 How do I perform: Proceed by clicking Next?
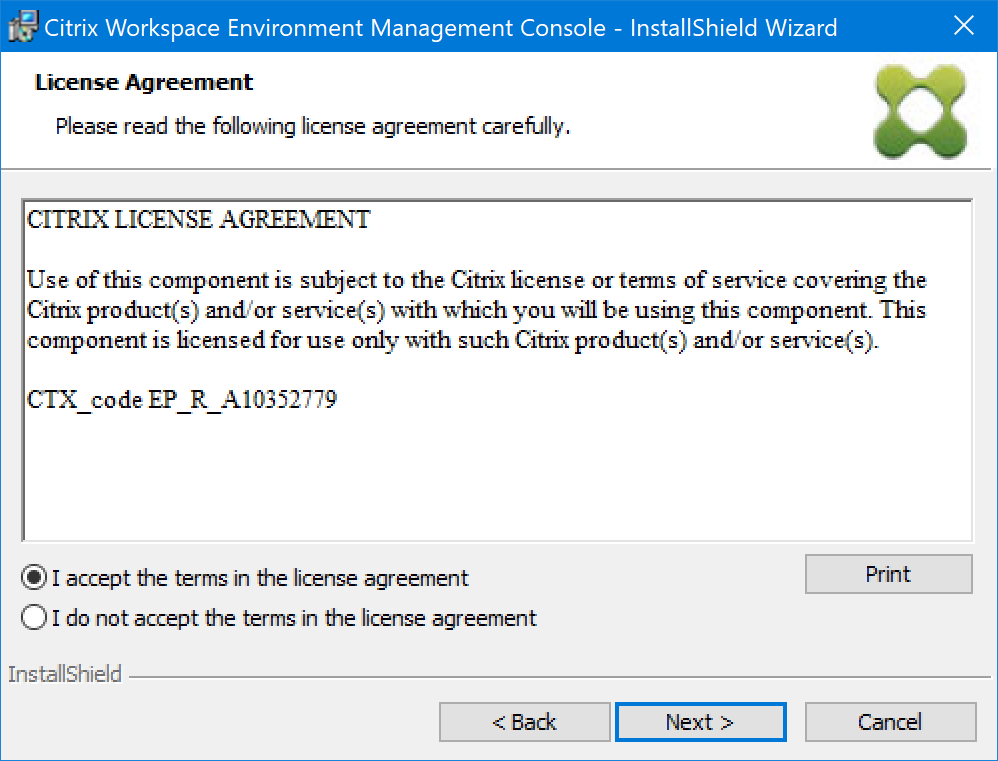(700, 722)
